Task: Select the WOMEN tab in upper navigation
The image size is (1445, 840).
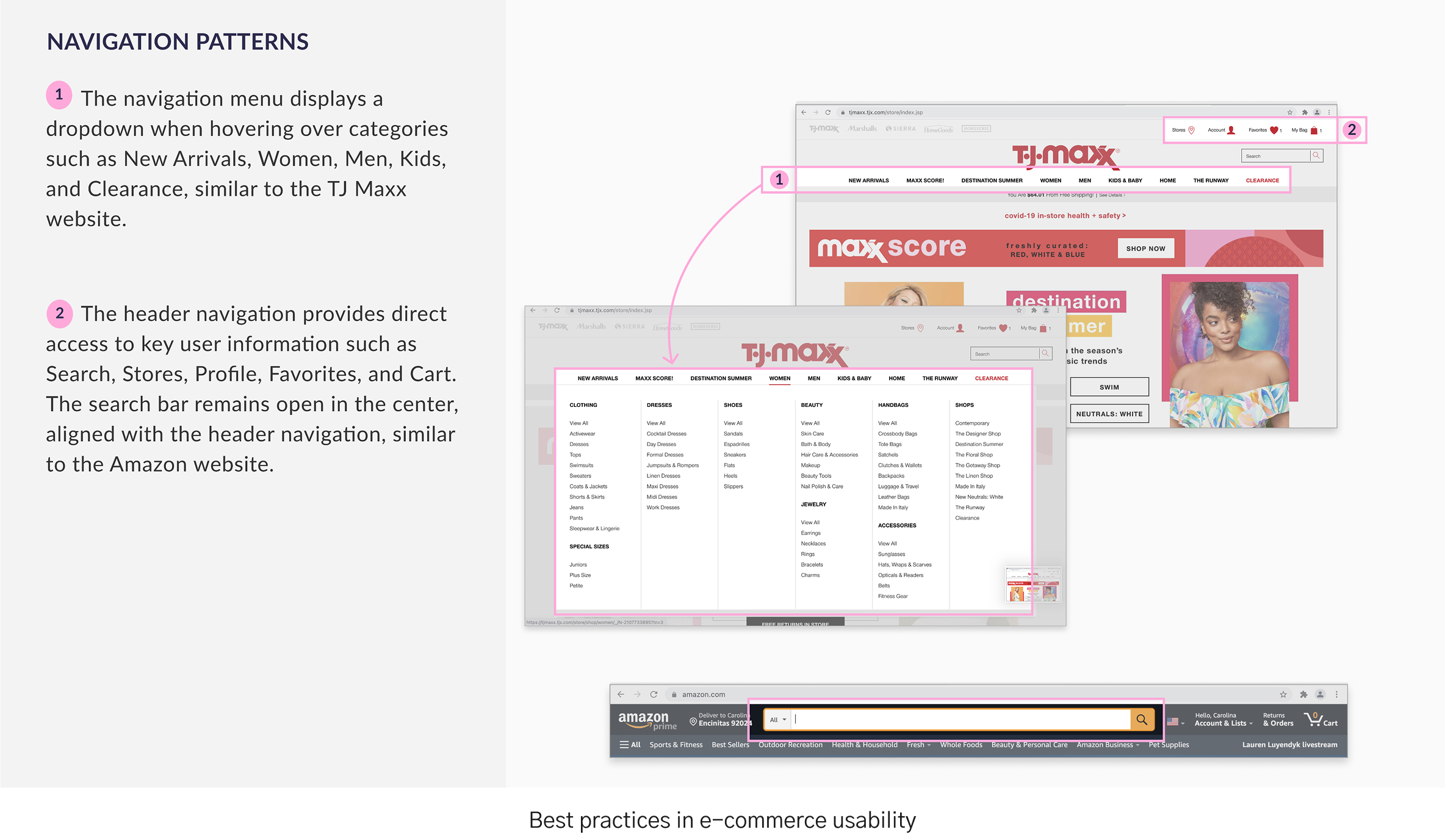Action: click(1050, 181)
